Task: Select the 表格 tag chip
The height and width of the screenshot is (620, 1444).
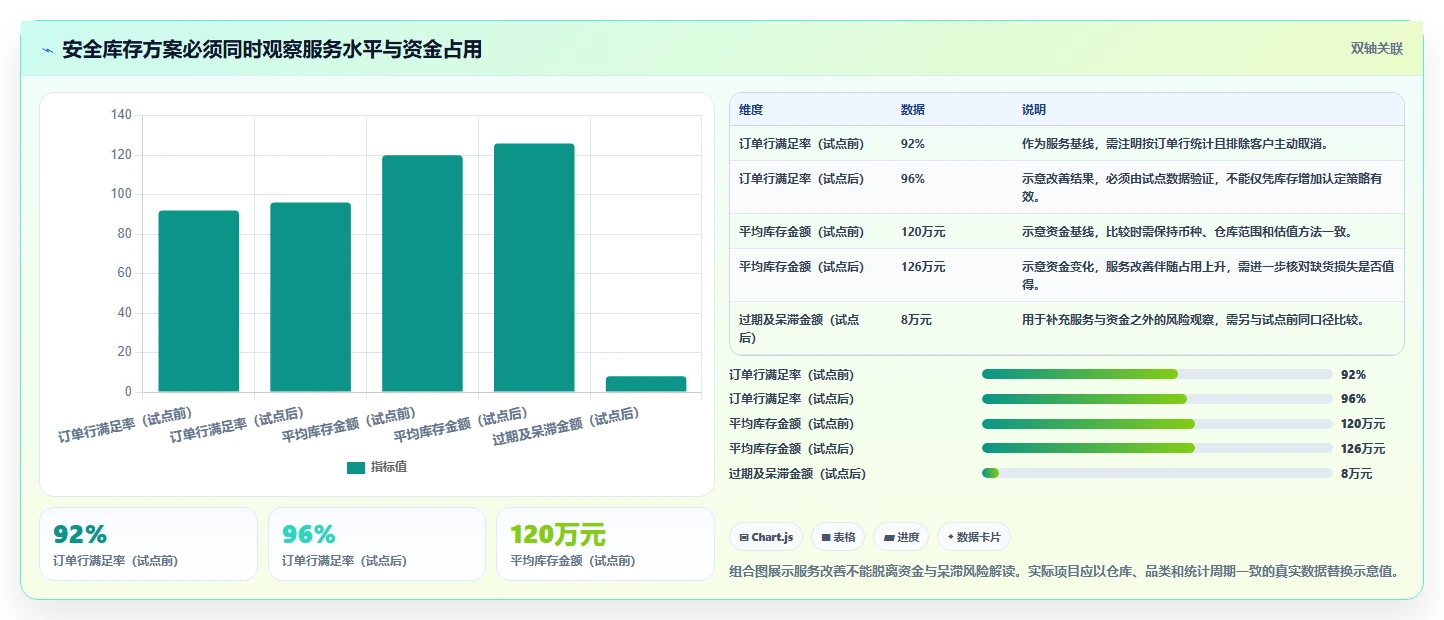Action: [838, 537]
